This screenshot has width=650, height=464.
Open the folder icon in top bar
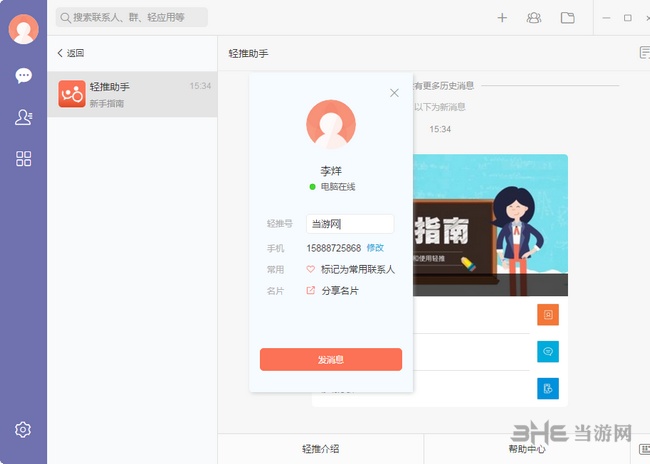point(568,18)
